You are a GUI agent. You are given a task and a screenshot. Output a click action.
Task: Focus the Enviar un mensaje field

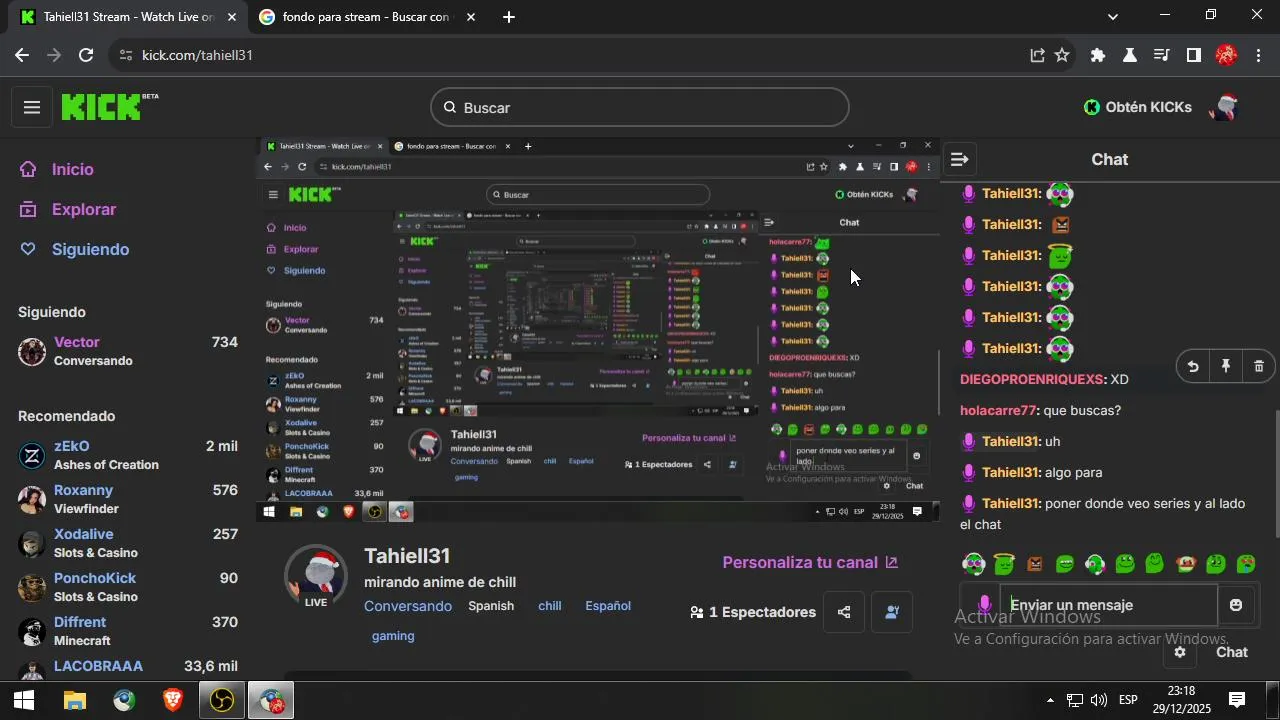coord(1108,605)
